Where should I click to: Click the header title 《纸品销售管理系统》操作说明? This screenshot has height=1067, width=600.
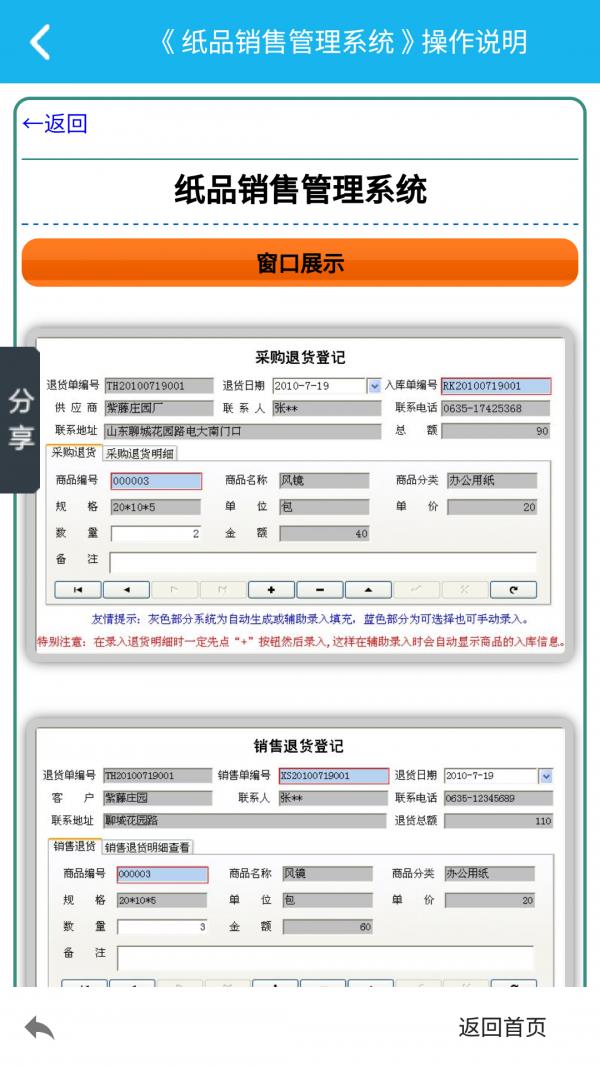342,42
